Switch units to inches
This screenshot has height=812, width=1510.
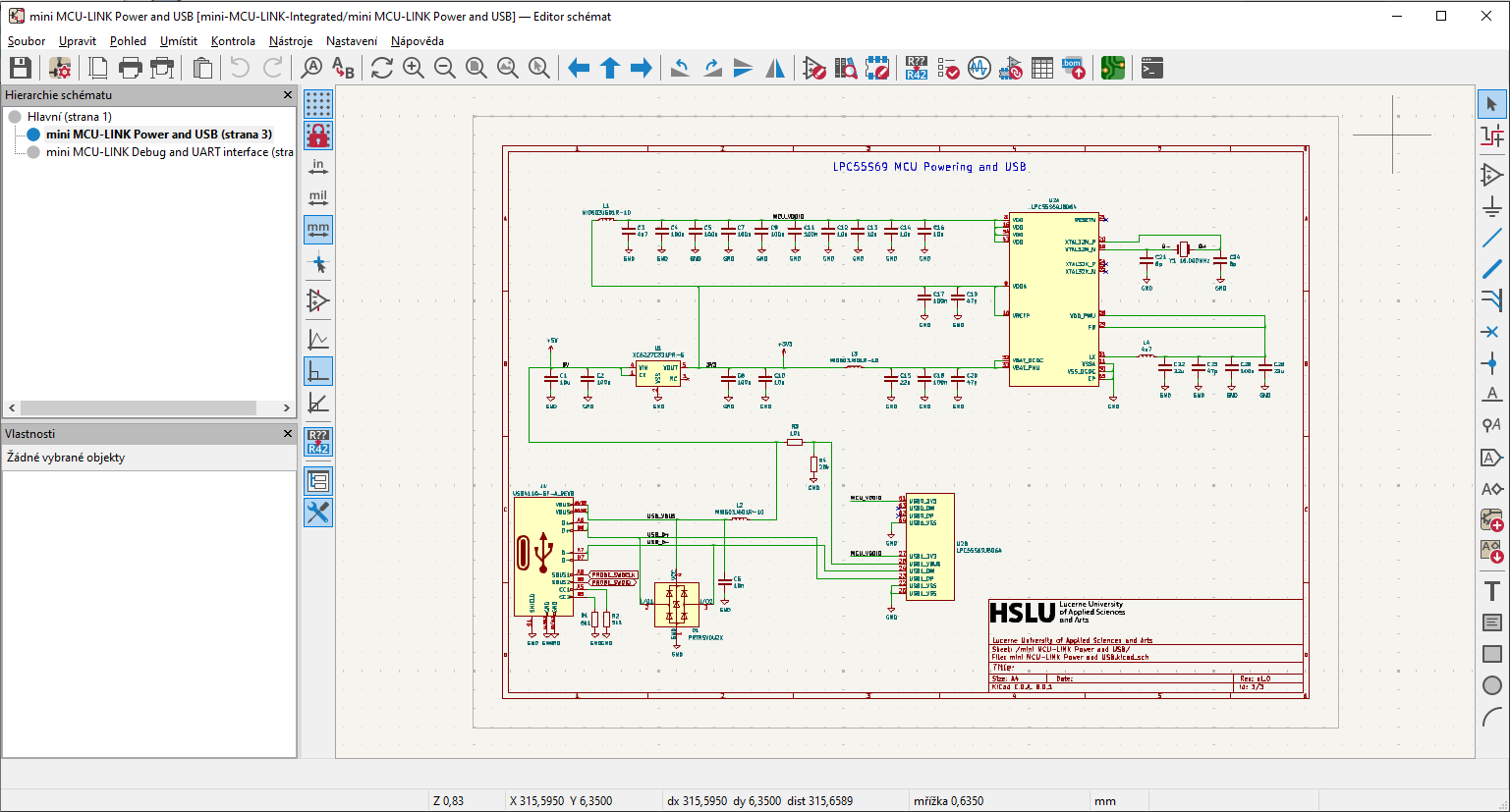318,167
